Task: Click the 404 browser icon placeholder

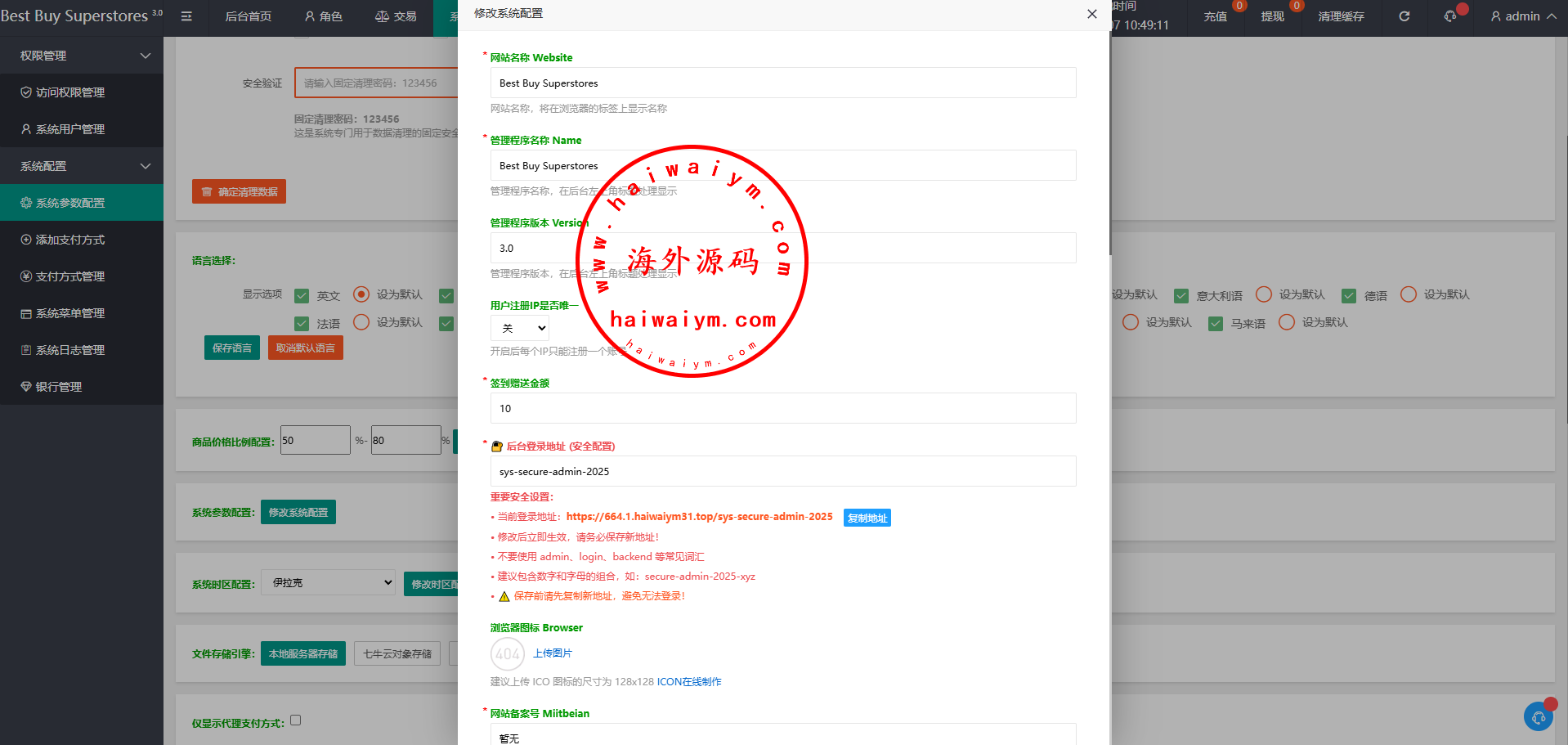Action: (x=508, y=653)
